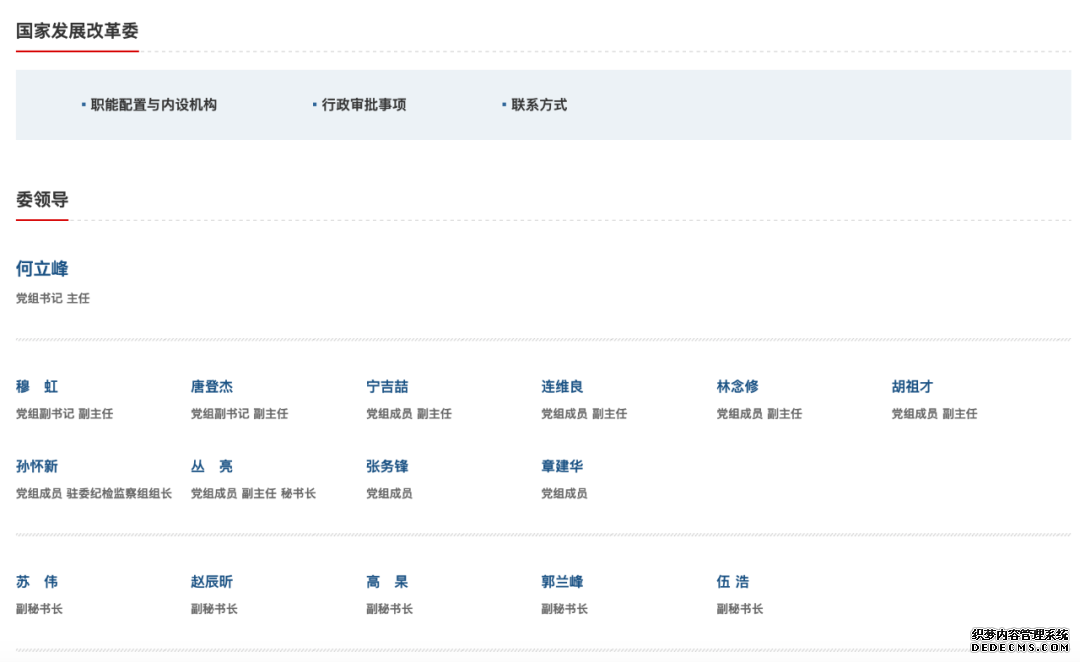Open profile of 张务锋
The image size is (1080, 662).
(387, 466)
